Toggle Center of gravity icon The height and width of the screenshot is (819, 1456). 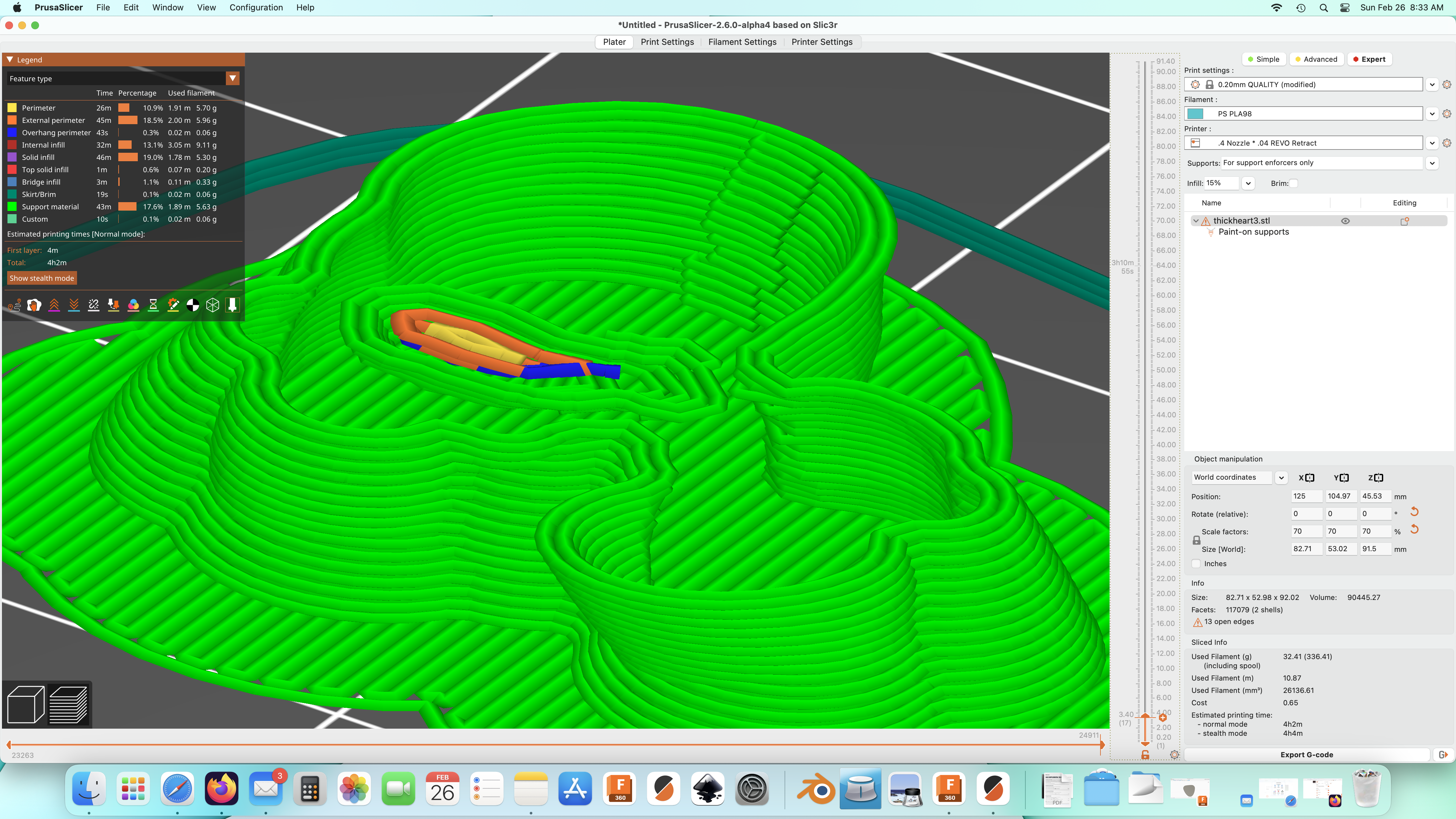(193, 305)
